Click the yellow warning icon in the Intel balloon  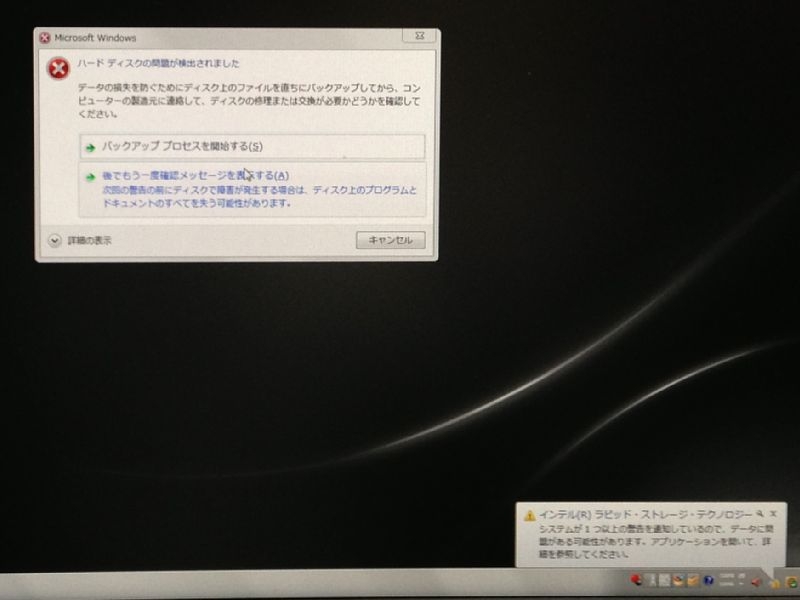pos(530,515)
